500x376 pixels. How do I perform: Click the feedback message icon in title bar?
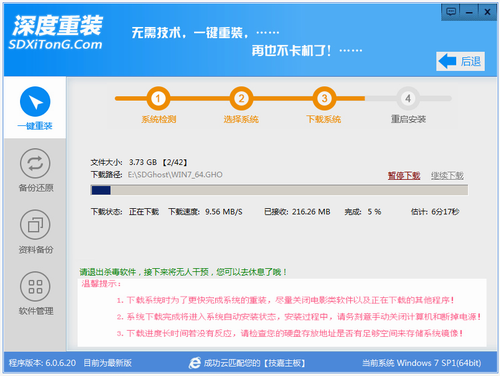tap(451, 12)
